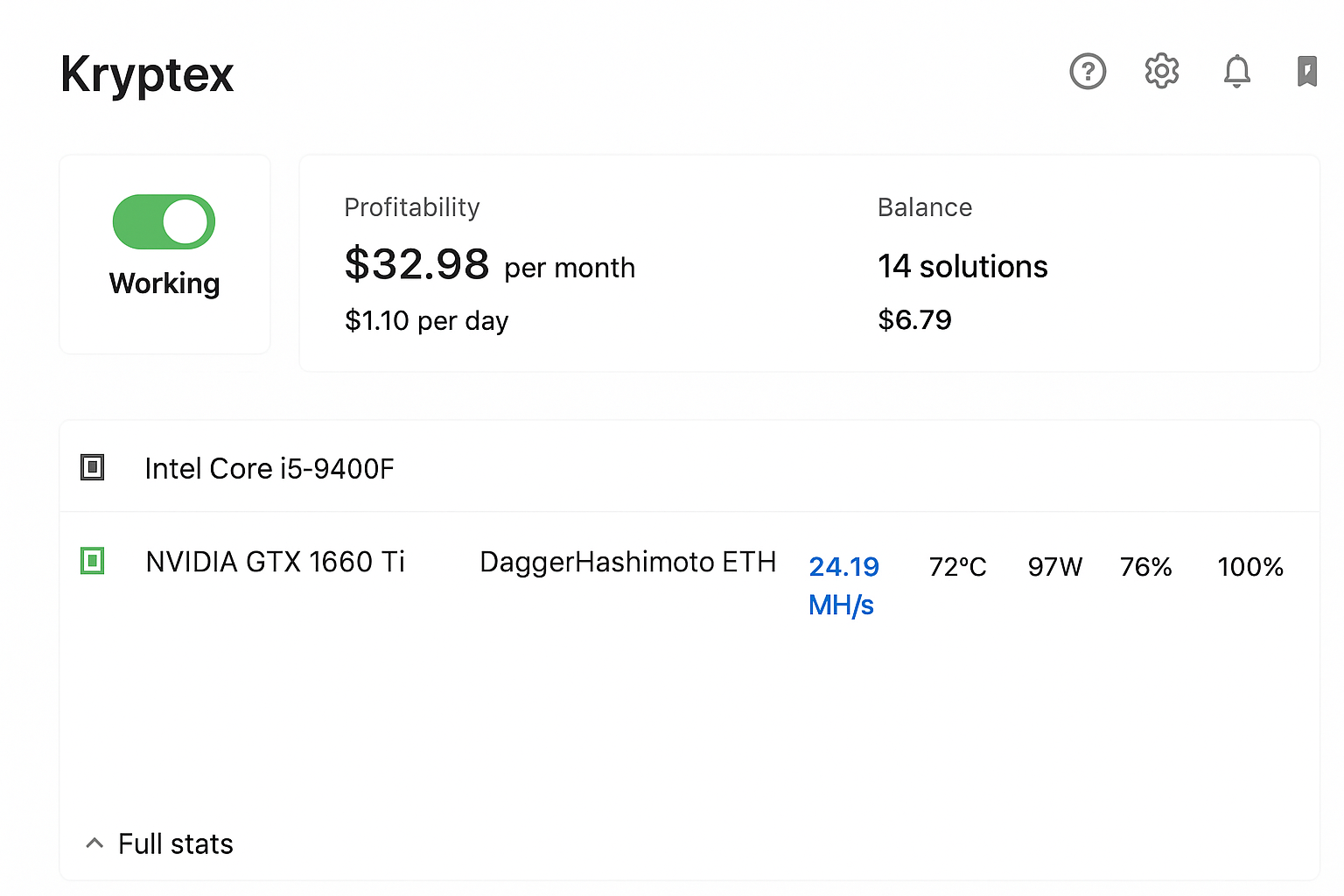Click the Profitability heading
The height and width of the screenshot is (896, 1344).
(412, 208)
